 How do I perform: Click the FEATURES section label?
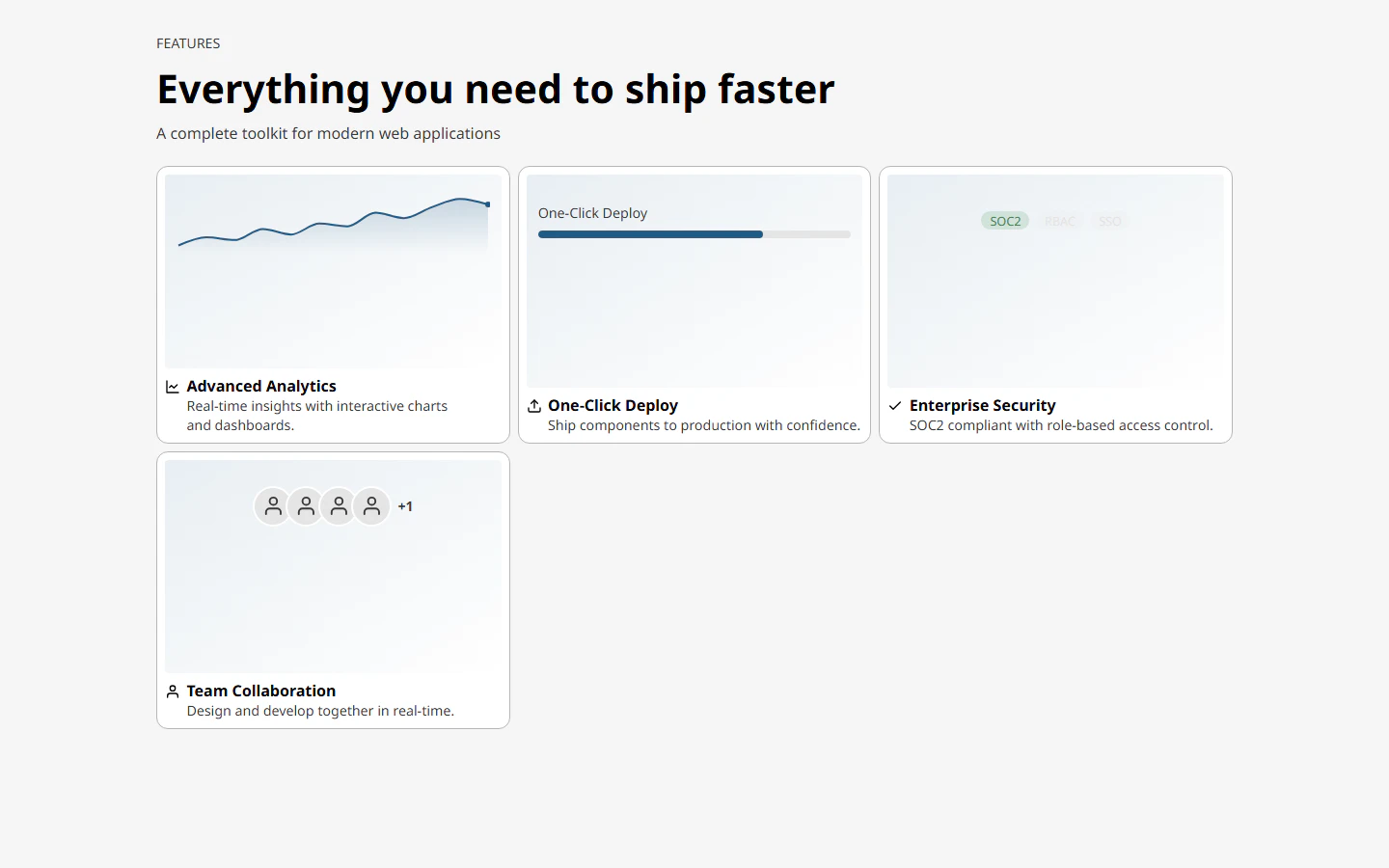pos(188,43)
